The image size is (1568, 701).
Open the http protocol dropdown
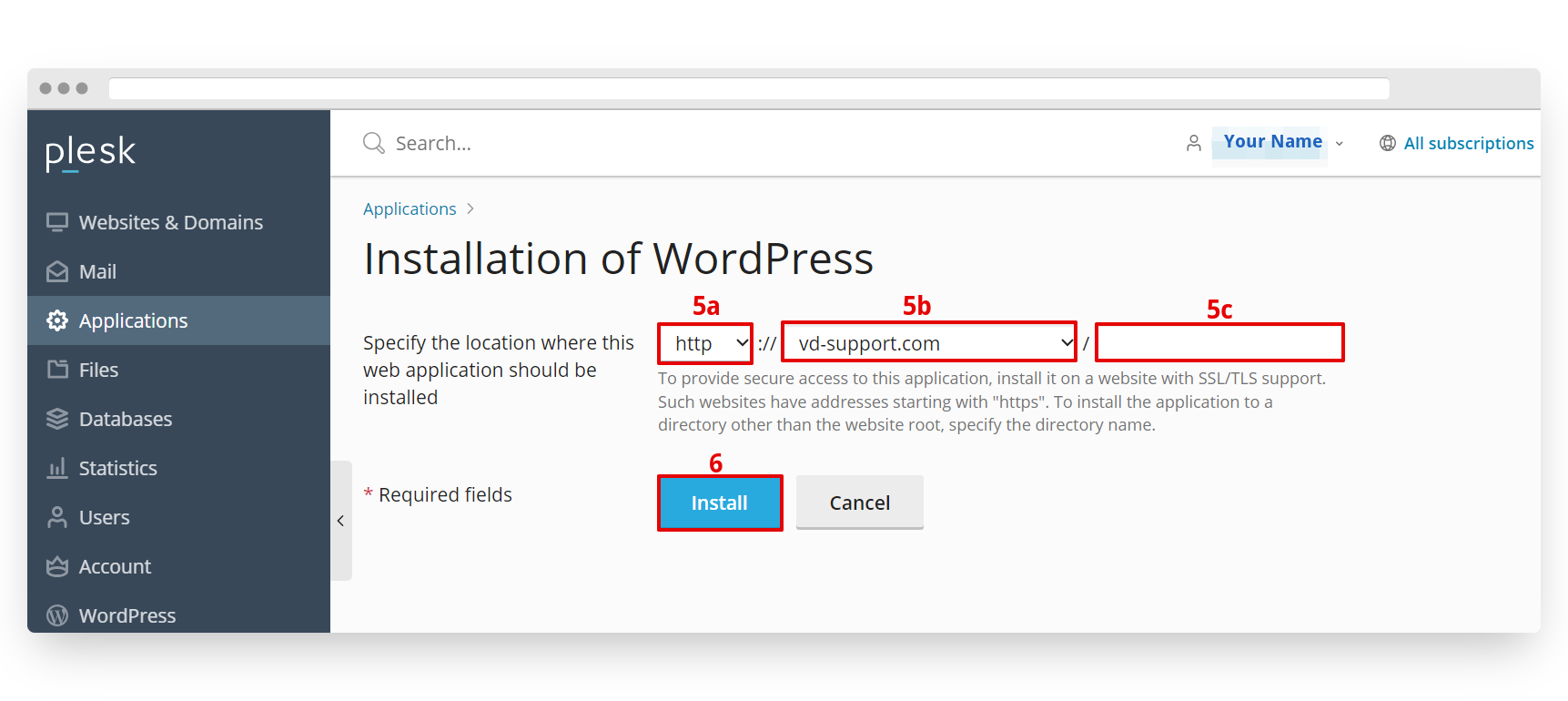[706, 343]
